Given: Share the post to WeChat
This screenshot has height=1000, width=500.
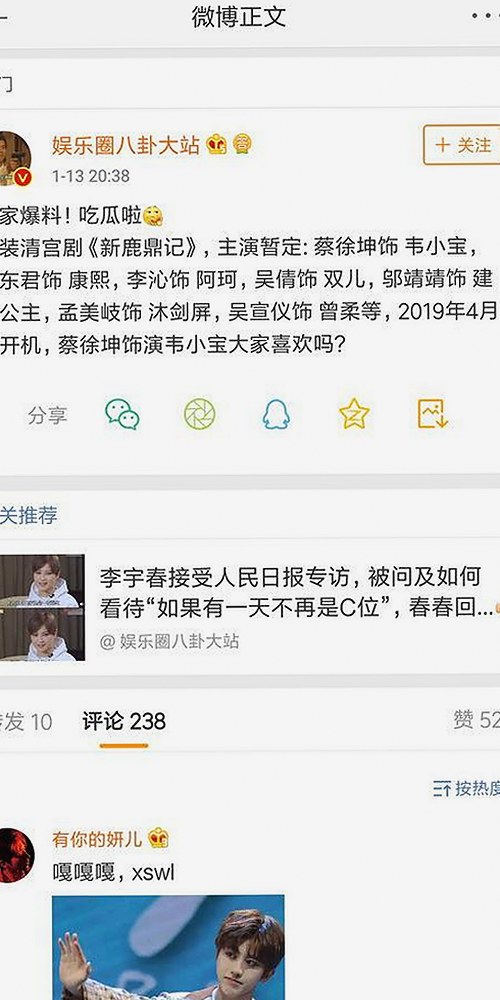Looking at the screenshot, I should 122,414.
